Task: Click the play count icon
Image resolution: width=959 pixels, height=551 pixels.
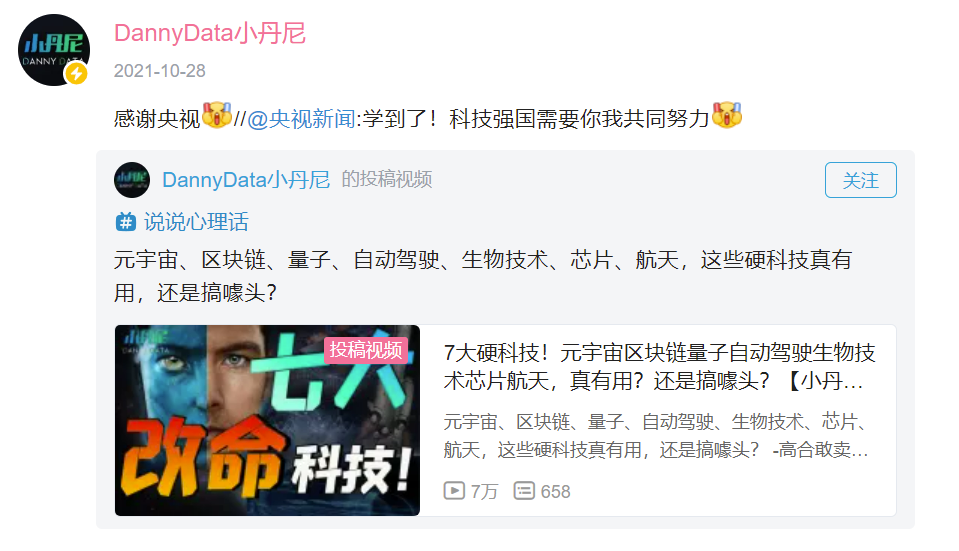Action: click(454, 490)
